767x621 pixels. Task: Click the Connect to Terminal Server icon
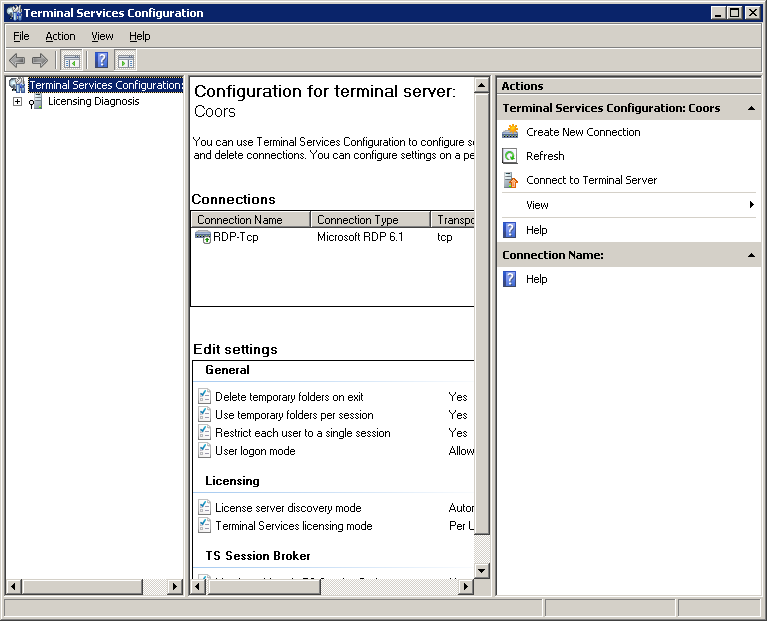tap(510, 180)
